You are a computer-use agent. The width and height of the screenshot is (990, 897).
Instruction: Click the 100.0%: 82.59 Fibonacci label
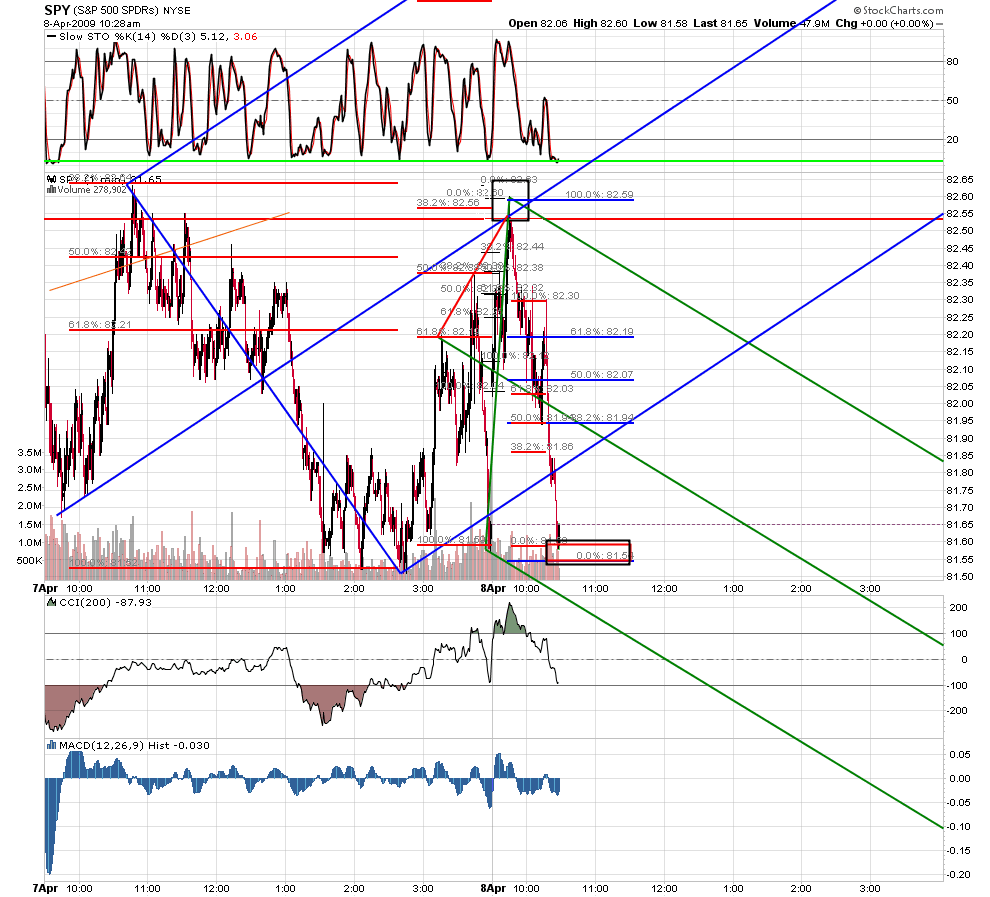(x=599, y=194)
